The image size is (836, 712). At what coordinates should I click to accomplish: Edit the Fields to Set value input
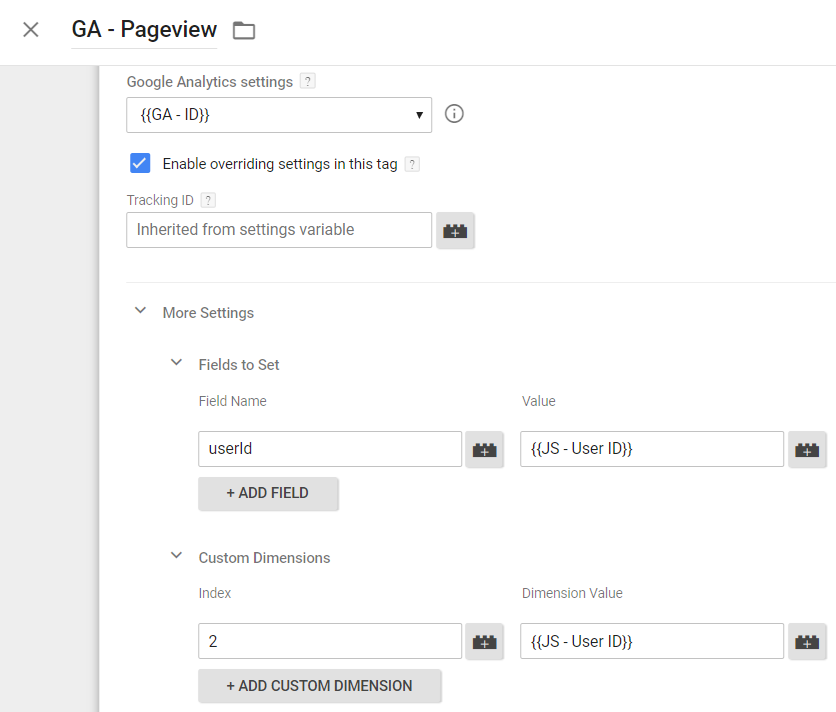click(x=652, y=449)
